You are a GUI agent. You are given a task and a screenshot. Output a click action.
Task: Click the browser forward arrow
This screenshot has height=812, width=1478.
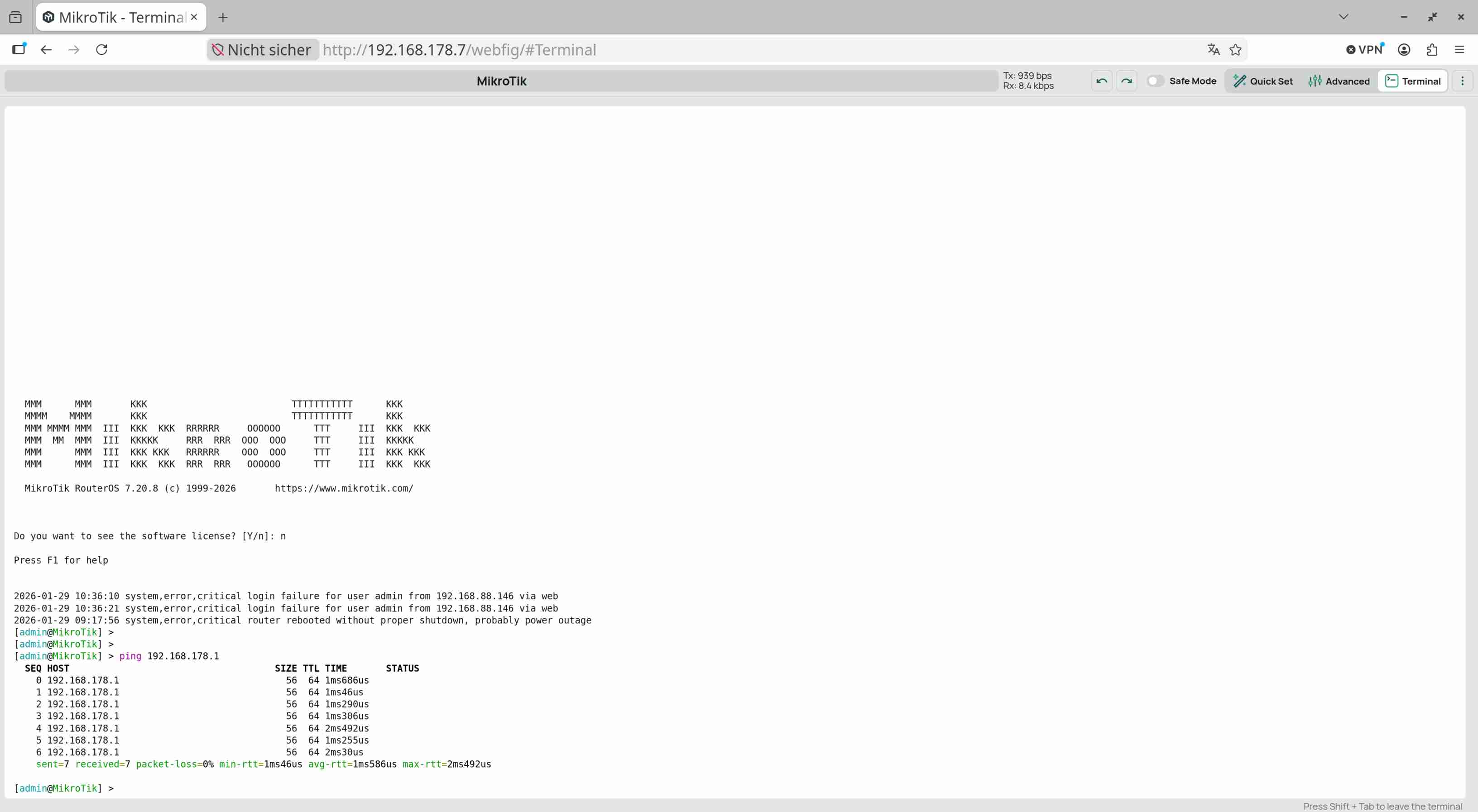pyautogui.click(x=74, y=50)
